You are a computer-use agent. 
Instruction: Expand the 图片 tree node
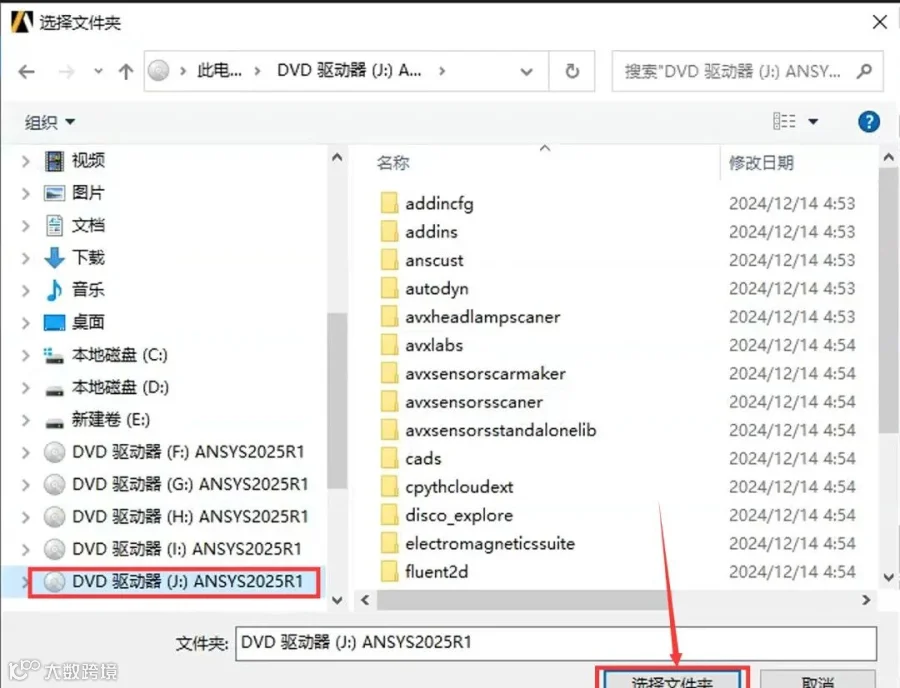pyautogui.click(x=25, y=193)
